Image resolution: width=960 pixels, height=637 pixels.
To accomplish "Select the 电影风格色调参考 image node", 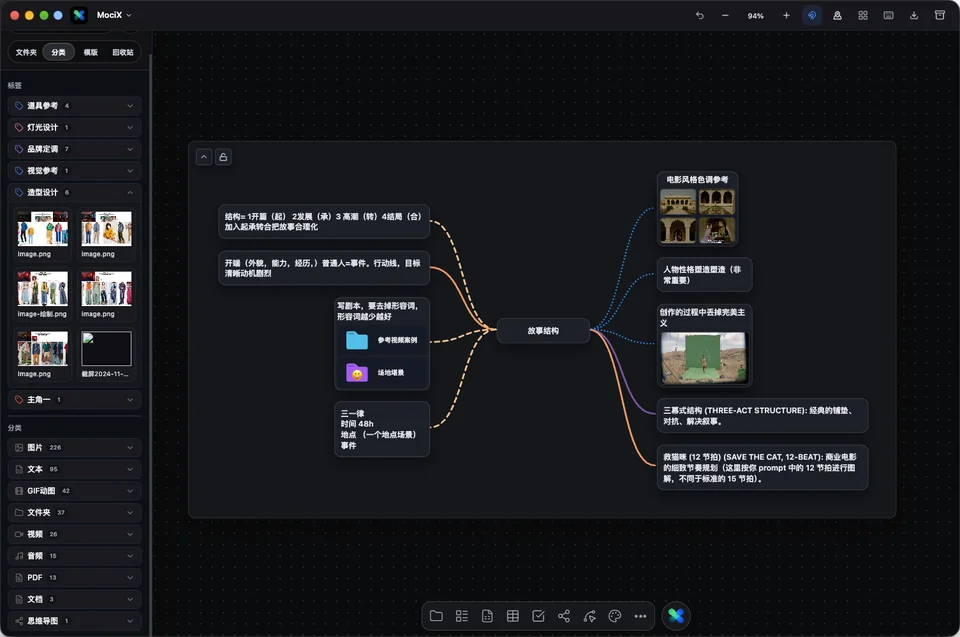I will (697, 209).
